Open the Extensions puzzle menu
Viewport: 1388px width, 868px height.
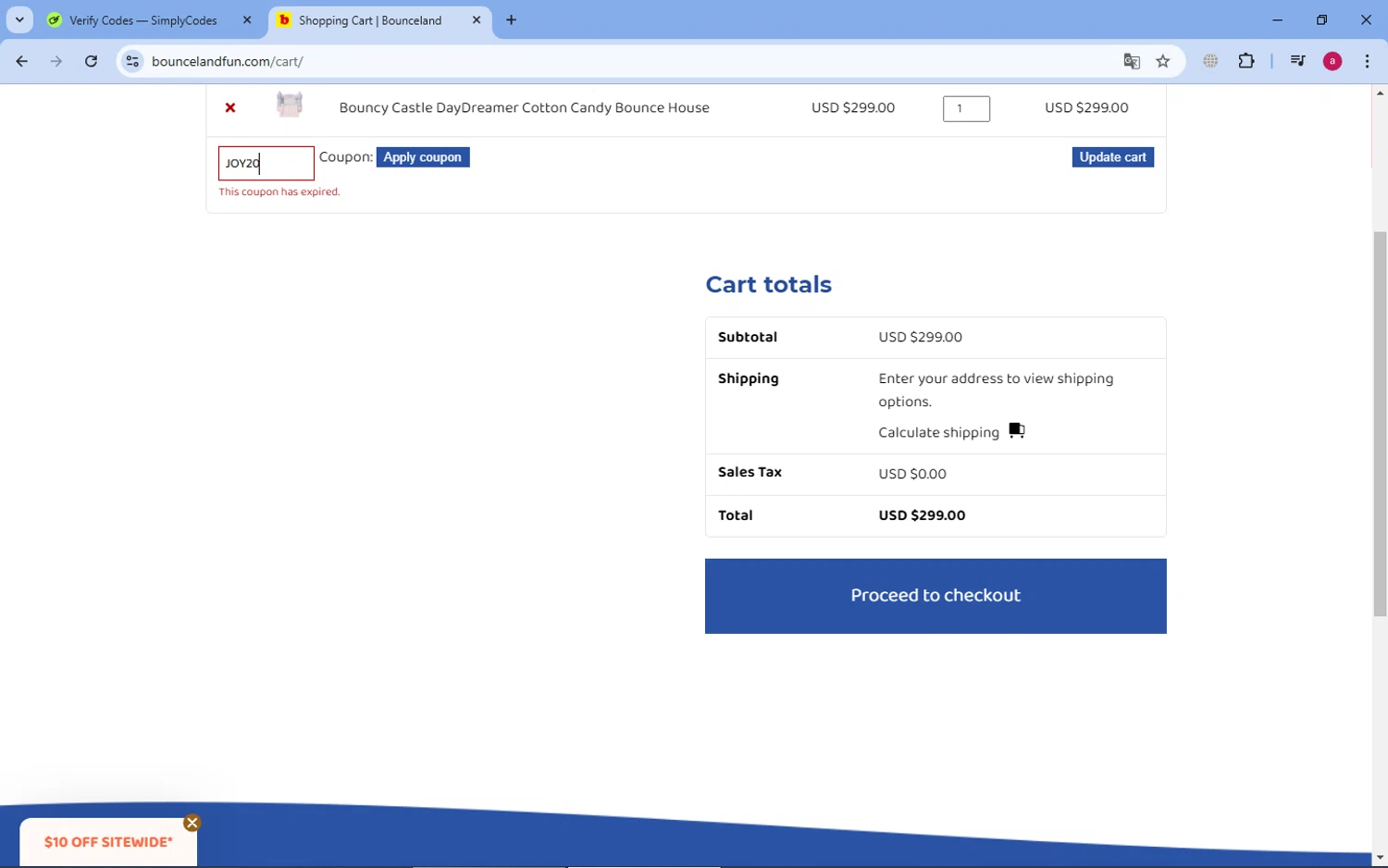click(1246, 62)
